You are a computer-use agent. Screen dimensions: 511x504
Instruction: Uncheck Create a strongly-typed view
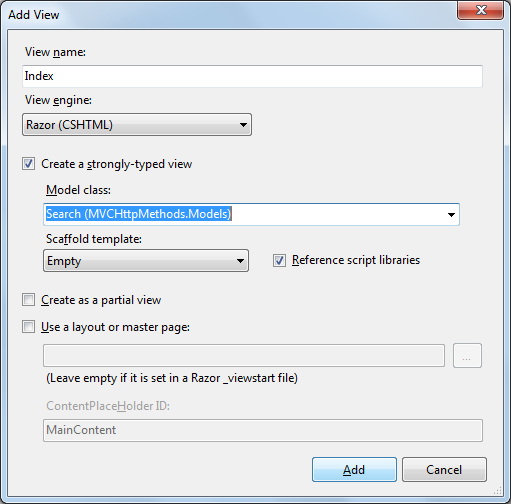(28, 164)
